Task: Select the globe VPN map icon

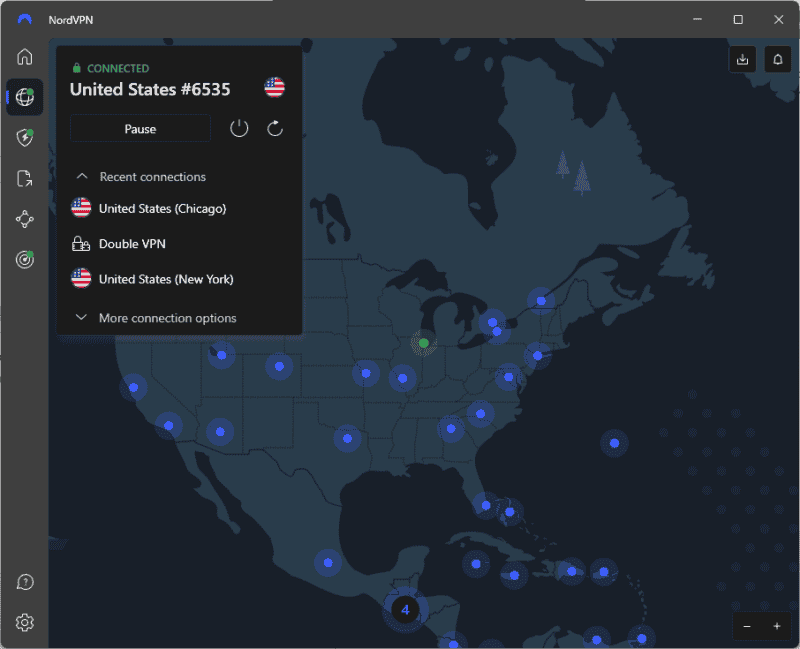Action: (25, 98)
